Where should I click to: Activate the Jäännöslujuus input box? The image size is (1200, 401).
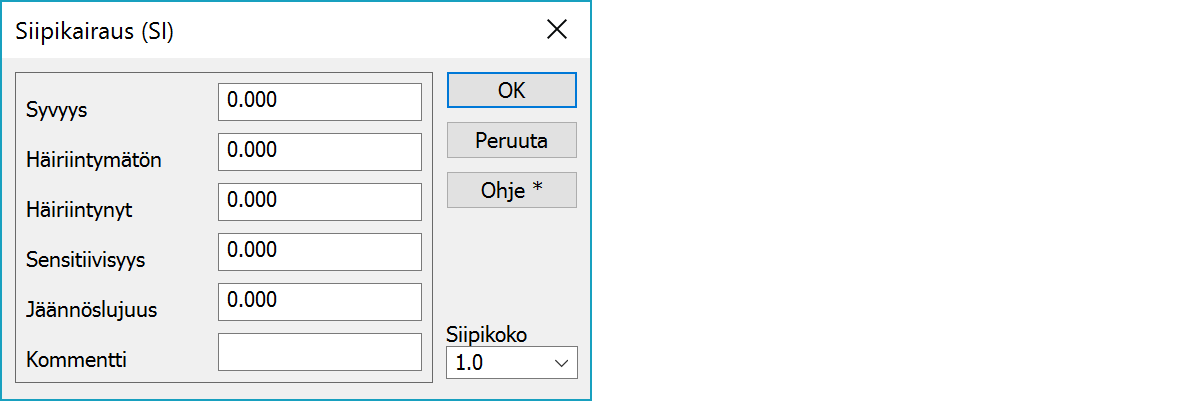click(x=319, y=301)
